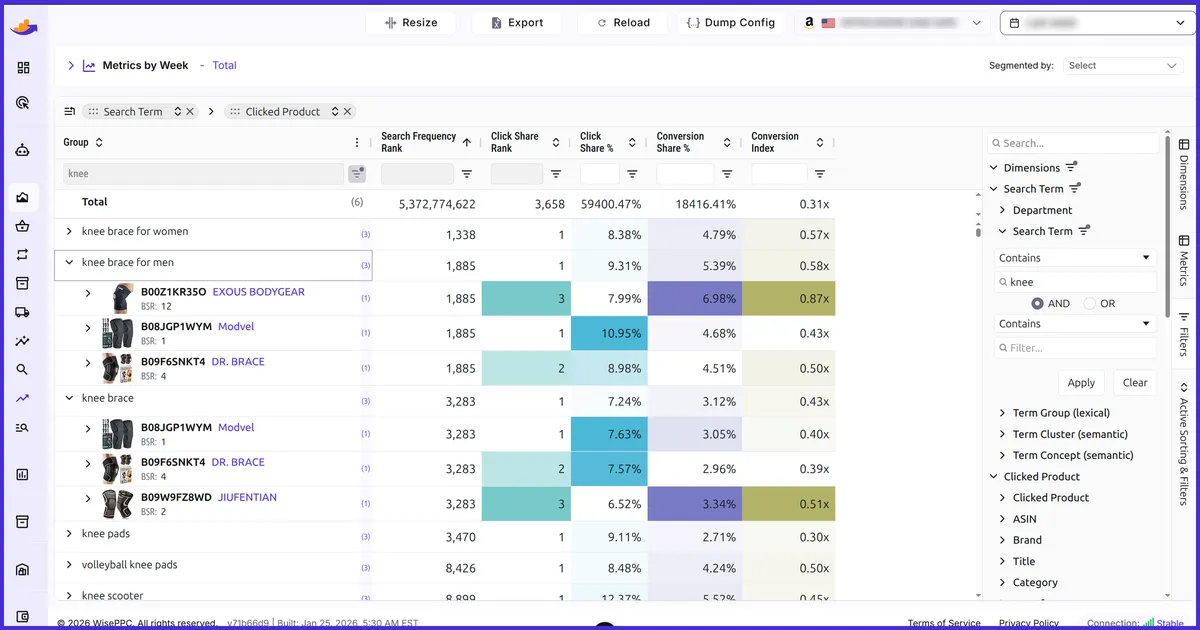This screenshot has width=1200, height=630.
Task: Remove the Search Term grouping chip
Action: (190, 112)
